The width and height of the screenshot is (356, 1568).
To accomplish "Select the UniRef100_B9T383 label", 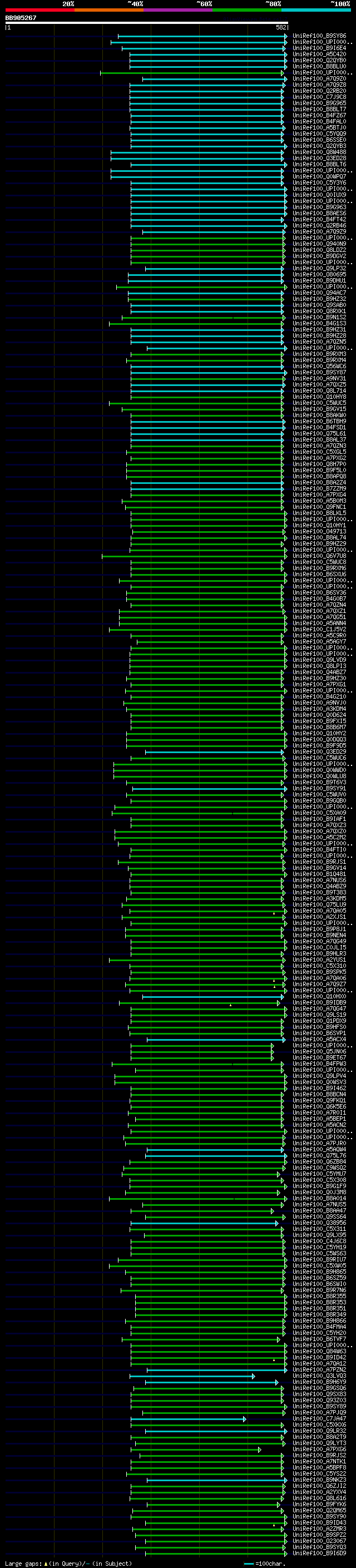I will pyautogui.click(x=319, y=892).
